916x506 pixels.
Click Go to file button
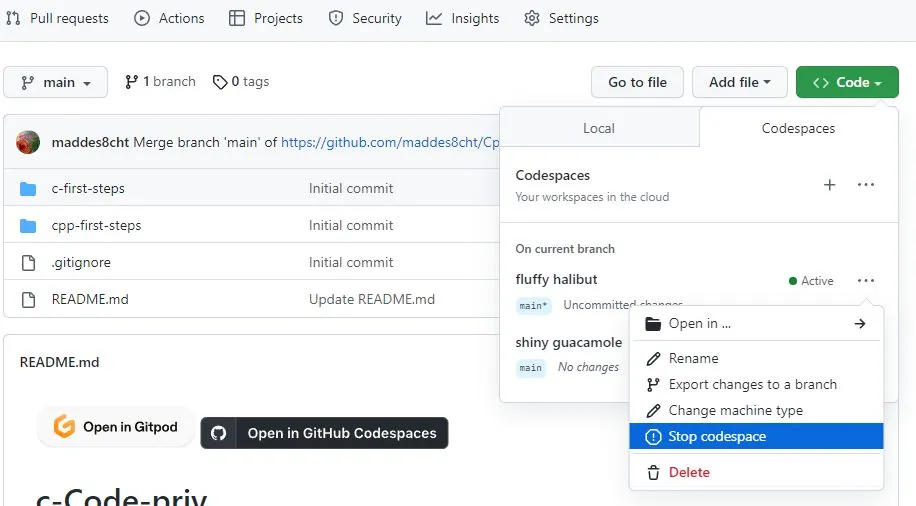pyautogui.click(x=637, y=82)
